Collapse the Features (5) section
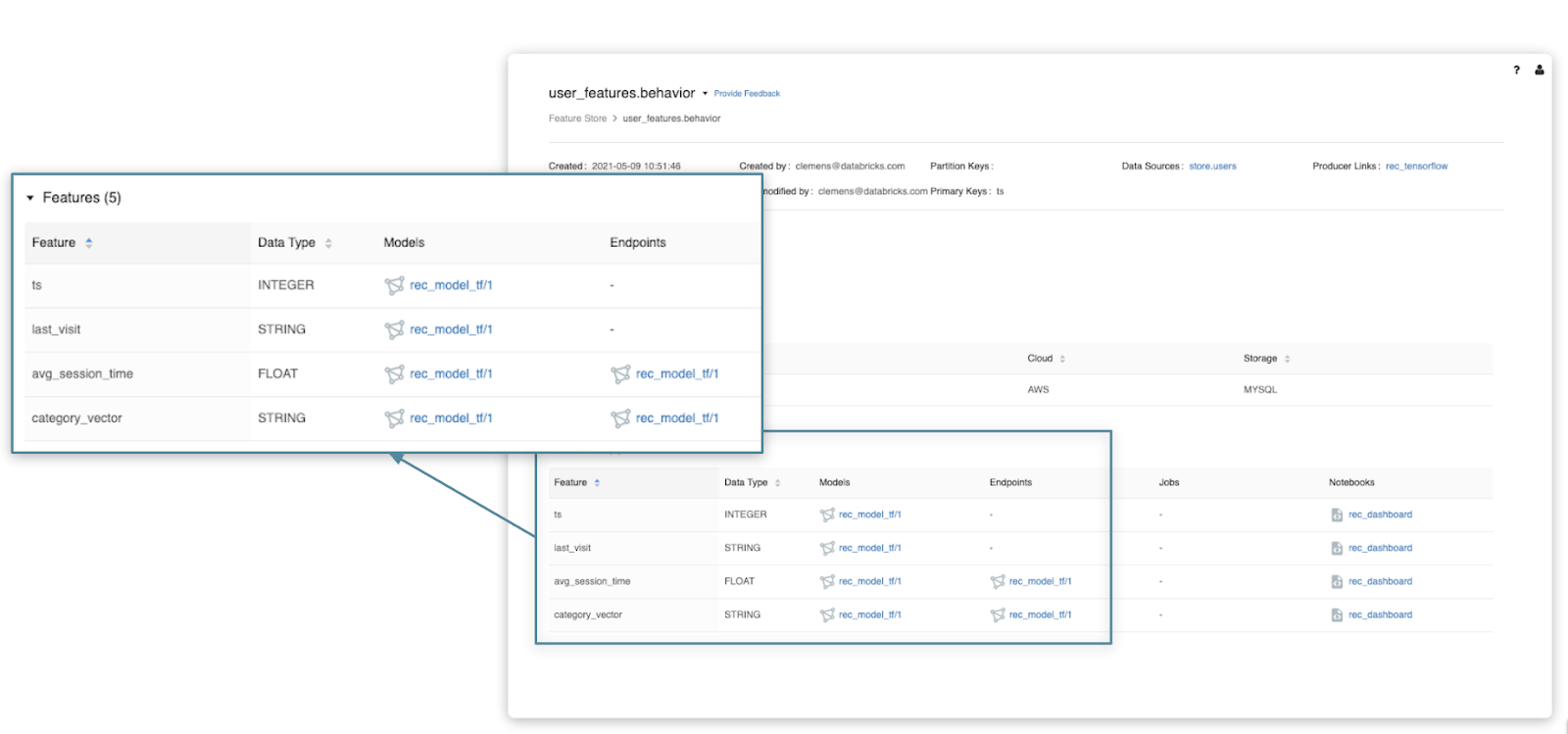 30,198
